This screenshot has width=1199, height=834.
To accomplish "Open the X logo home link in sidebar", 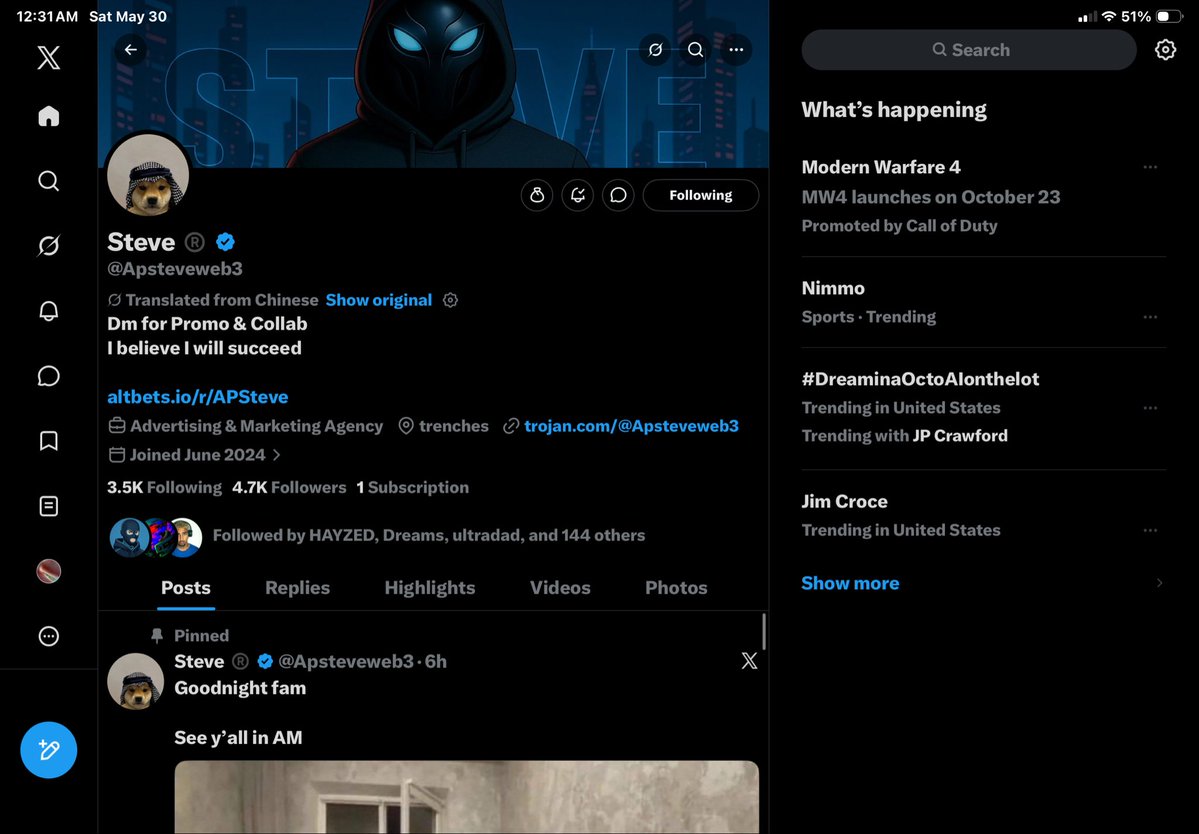I will 48,57.
